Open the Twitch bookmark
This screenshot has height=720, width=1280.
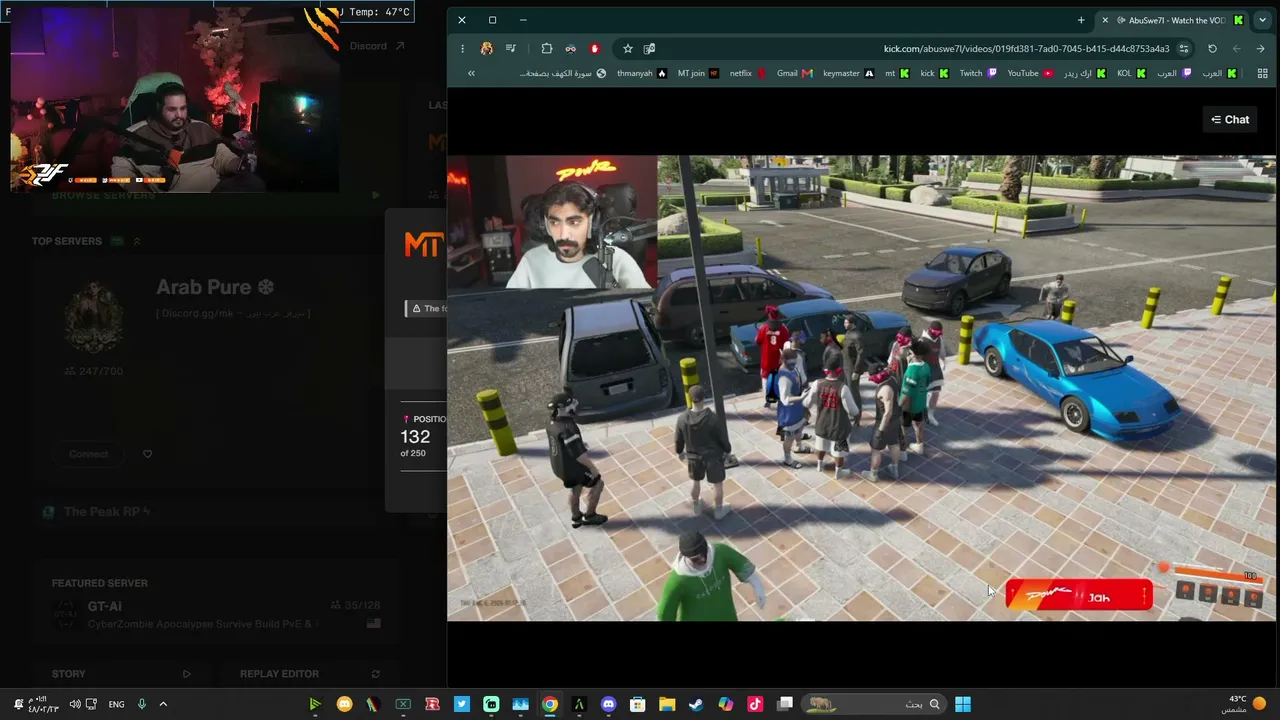click(979, 73)
